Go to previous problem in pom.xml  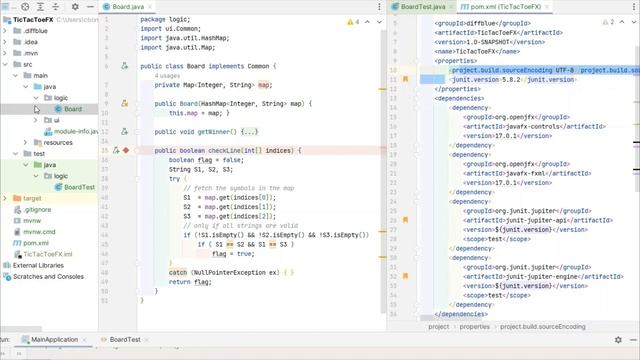622,22
